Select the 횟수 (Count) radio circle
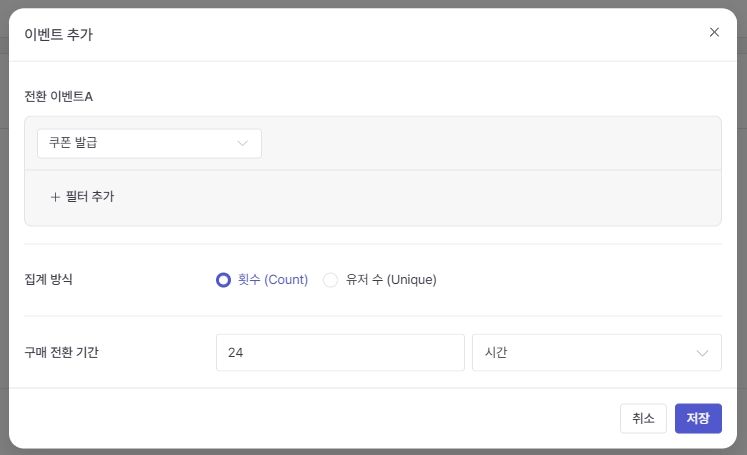 [224, 280]
